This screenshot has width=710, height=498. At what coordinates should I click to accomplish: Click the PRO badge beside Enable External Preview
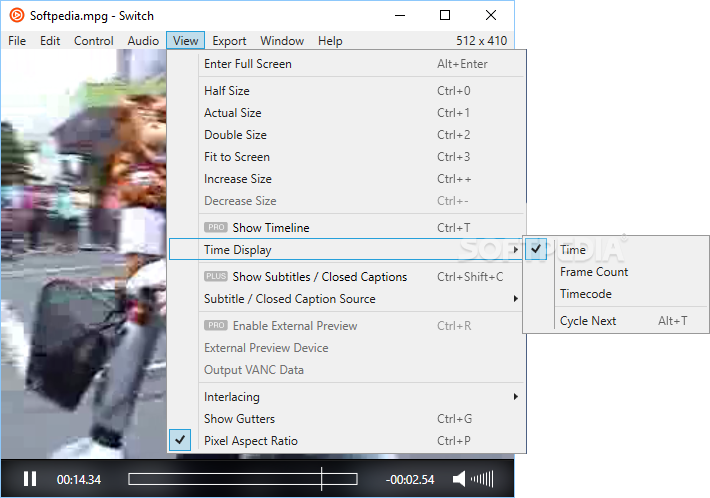[216, 325]
